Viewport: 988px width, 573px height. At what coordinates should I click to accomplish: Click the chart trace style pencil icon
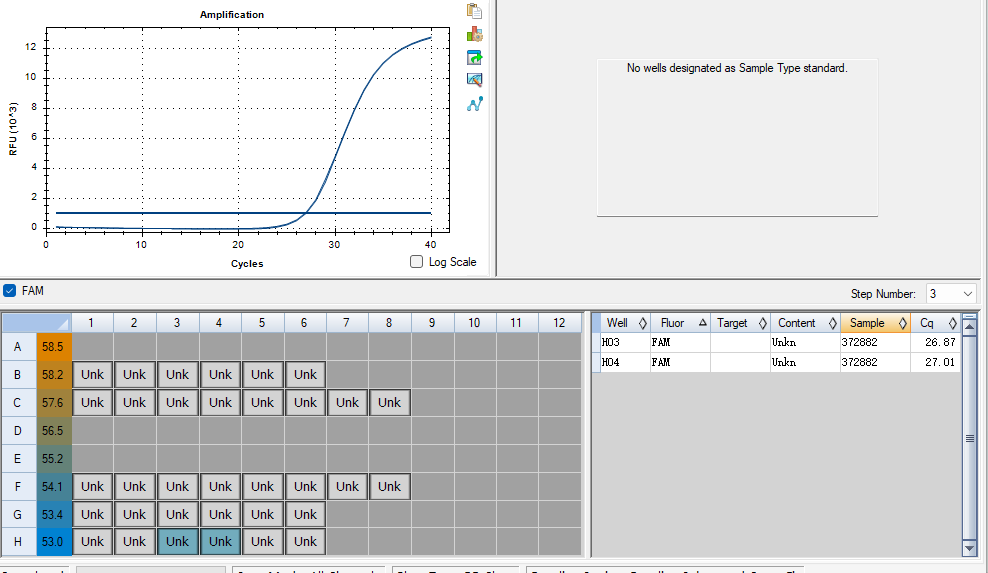[474, 80]
